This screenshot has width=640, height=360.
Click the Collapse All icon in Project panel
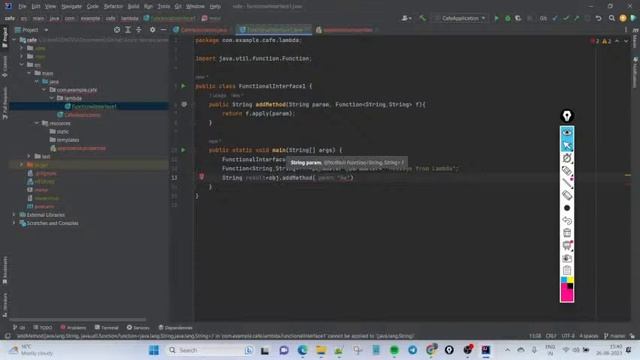139,30
